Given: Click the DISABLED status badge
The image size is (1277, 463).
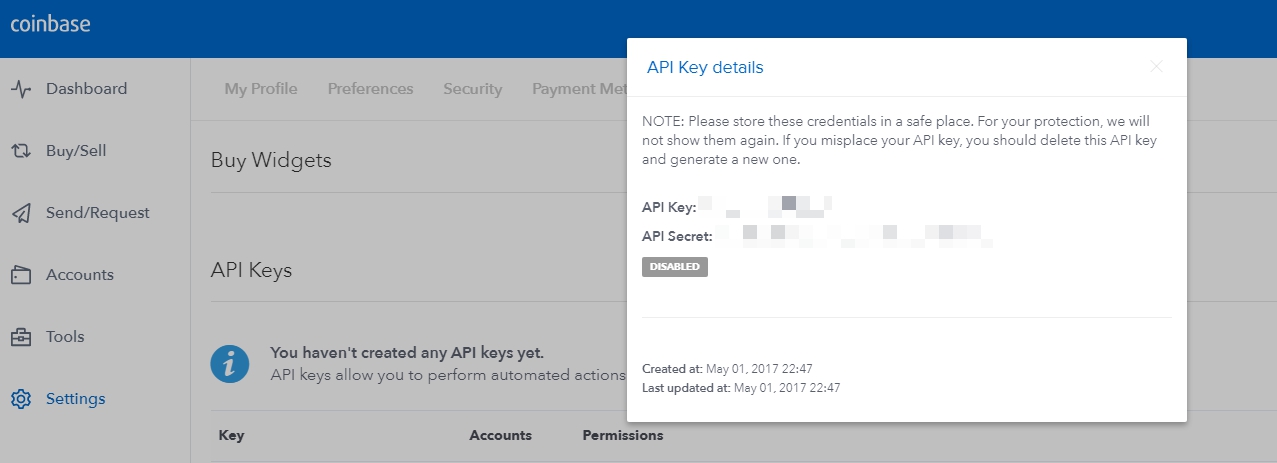Looking at the screenshot, I should [675, 267].
